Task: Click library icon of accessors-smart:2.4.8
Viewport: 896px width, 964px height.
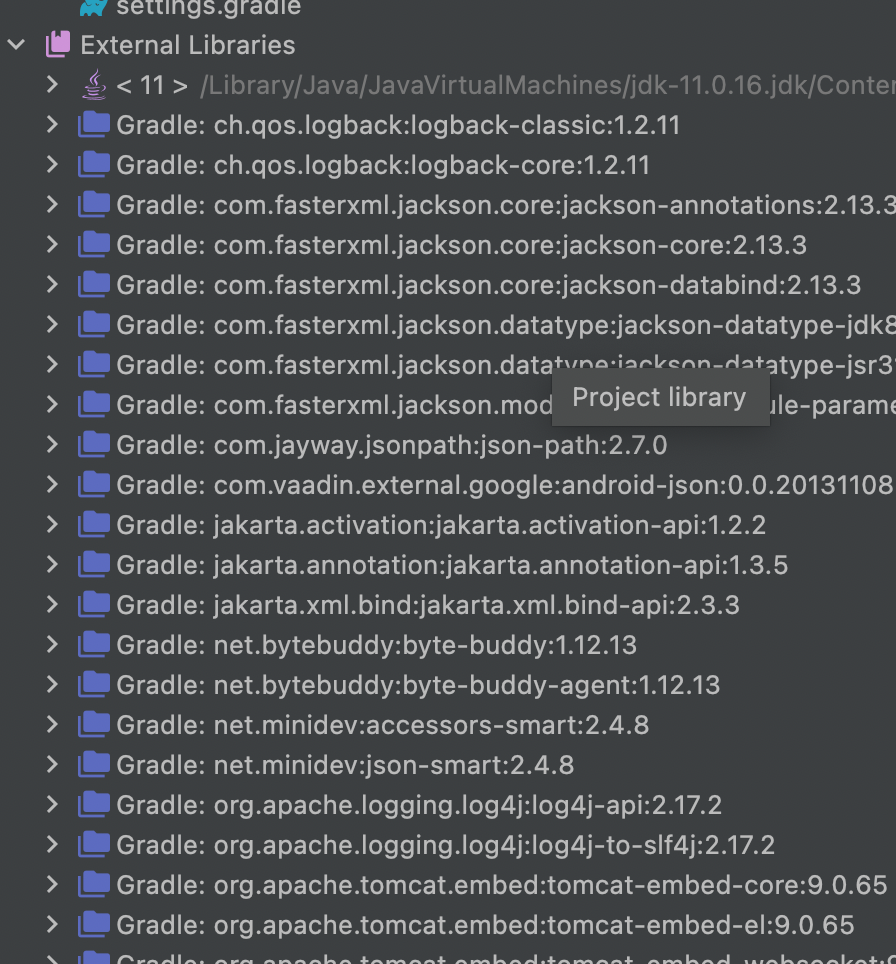Action: (94, 724)
